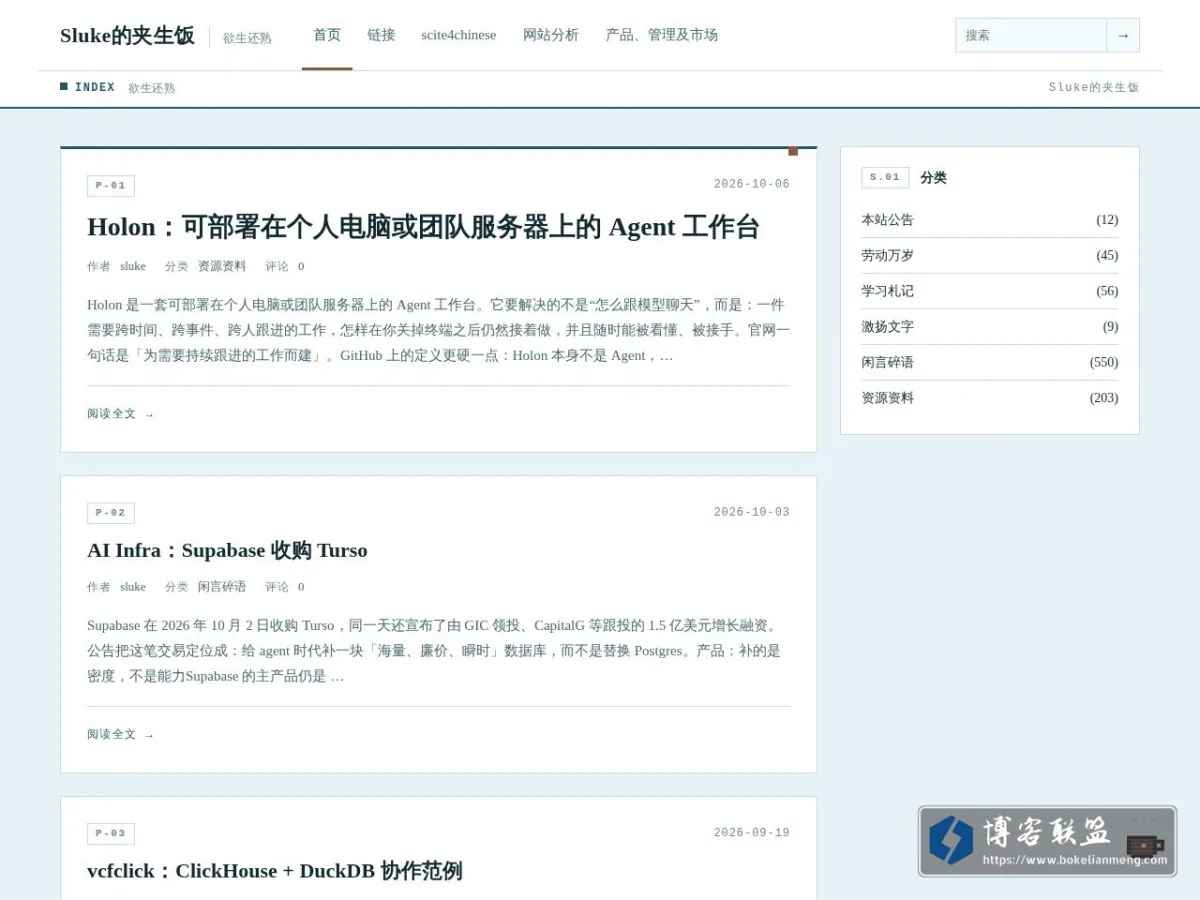Image resolution: width=1200 pixels, height=900 pixels.
Task: Open 闲言碎语 category on the Supabase post
Action: point(222,587)
